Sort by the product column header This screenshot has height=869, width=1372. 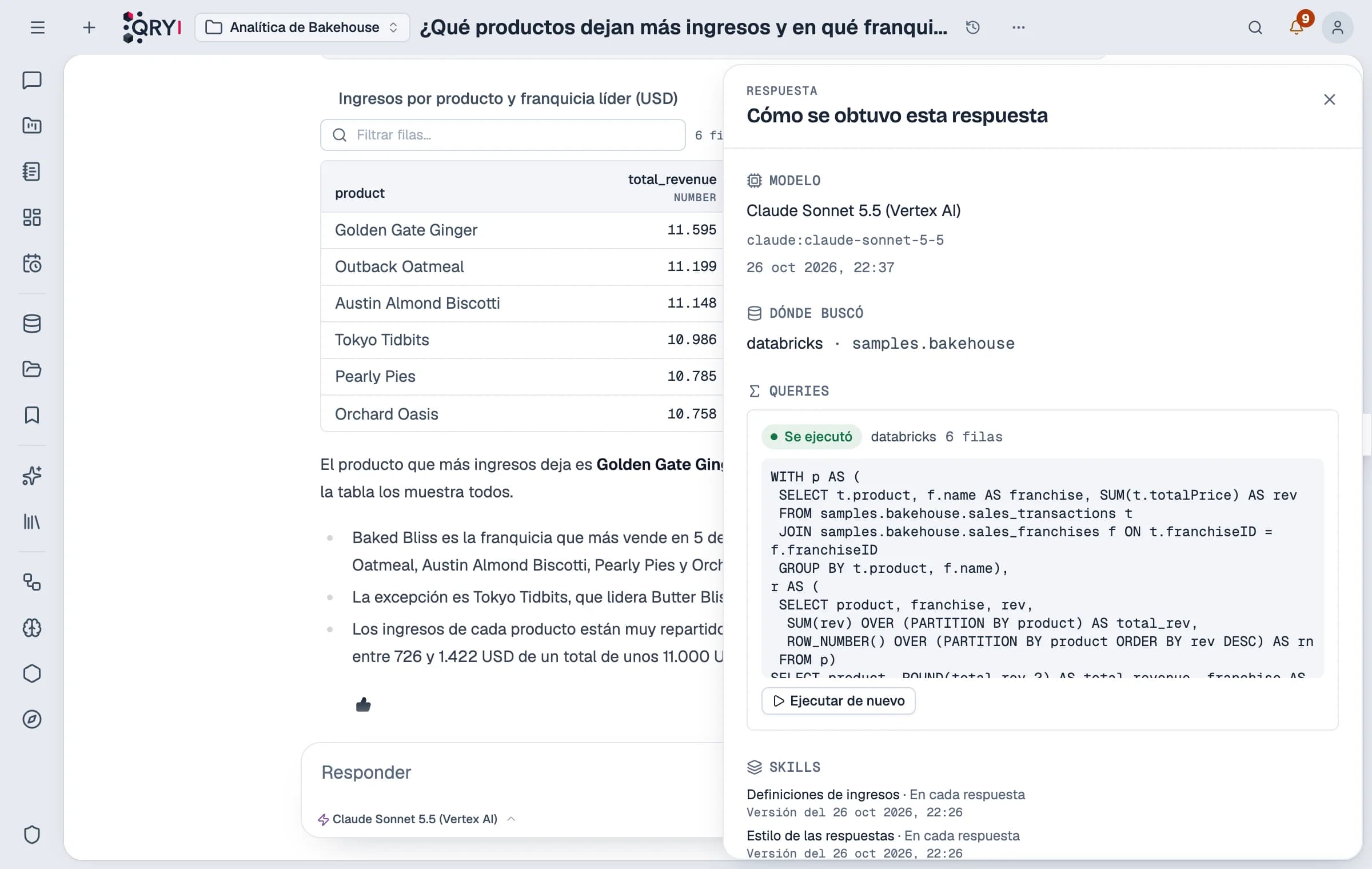click(x=360, y=193)
